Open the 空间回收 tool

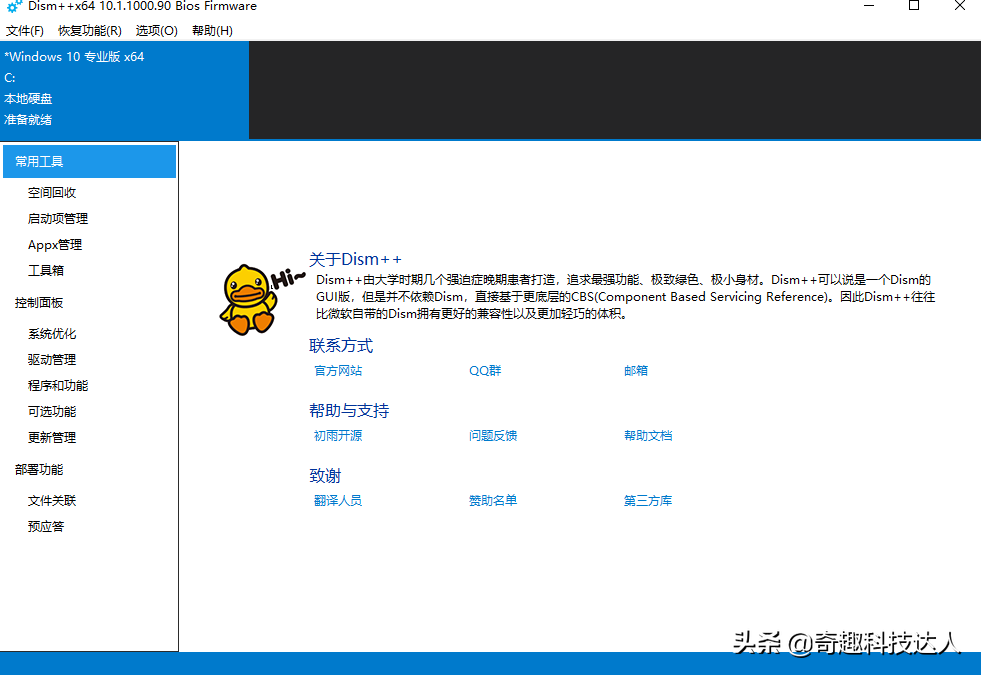tap(55, 192)
